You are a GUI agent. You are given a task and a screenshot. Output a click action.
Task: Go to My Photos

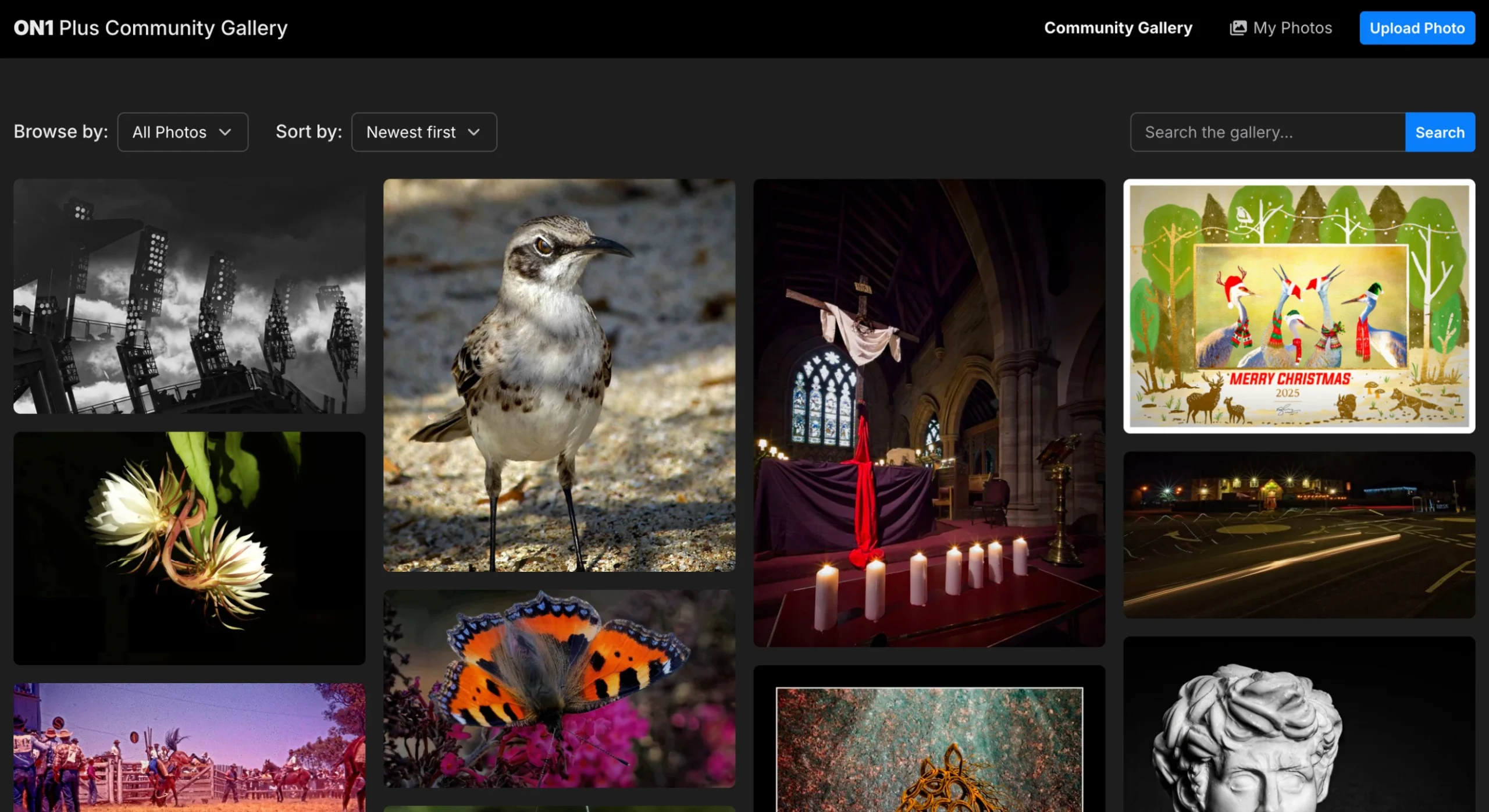point(1281,28)
